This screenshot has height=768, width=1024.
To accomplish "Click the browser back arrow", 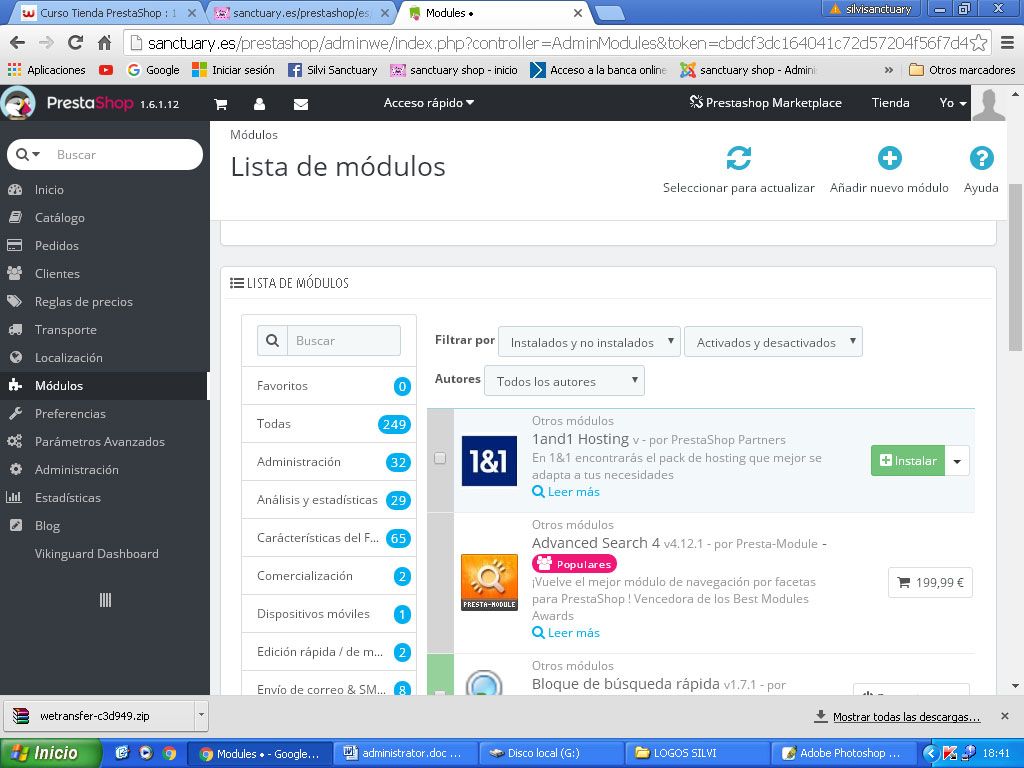I will [18, 43].
